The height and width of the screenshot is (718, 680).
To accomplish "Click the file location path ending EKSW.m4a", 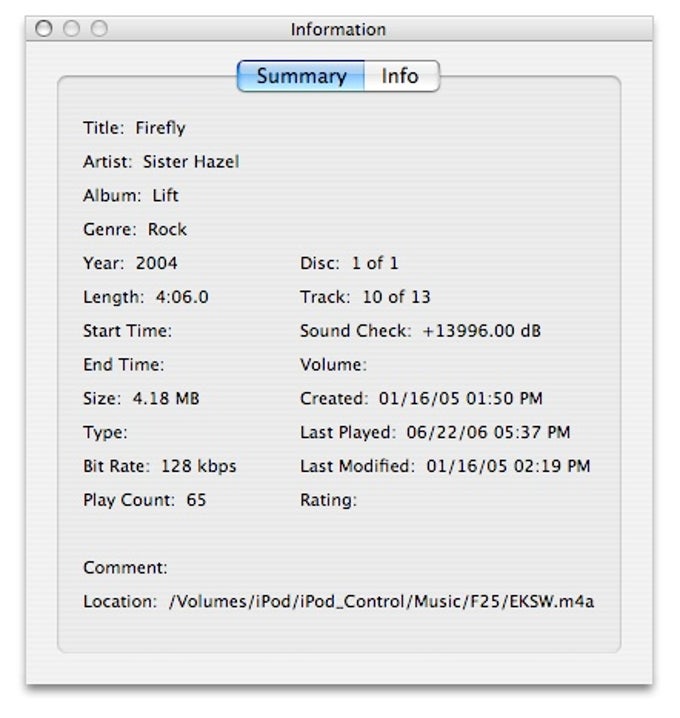I will pos(381,602).
